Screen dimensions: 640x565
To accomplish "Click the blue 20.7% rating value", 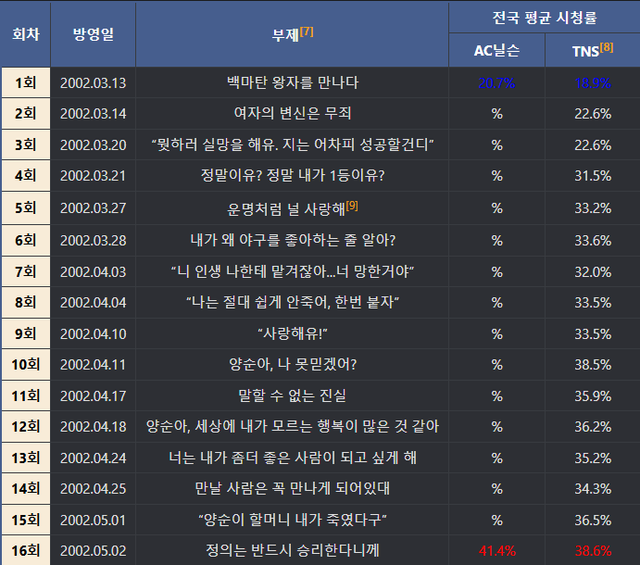I will (497, 83).
